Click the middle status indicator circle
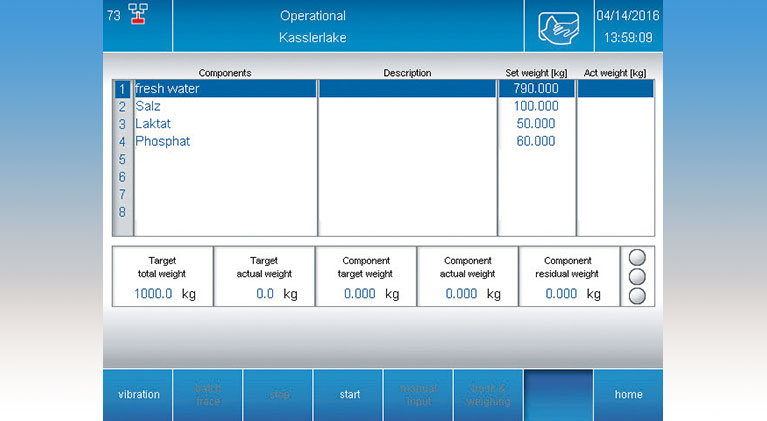767x421 pixels. pos(636,276)
